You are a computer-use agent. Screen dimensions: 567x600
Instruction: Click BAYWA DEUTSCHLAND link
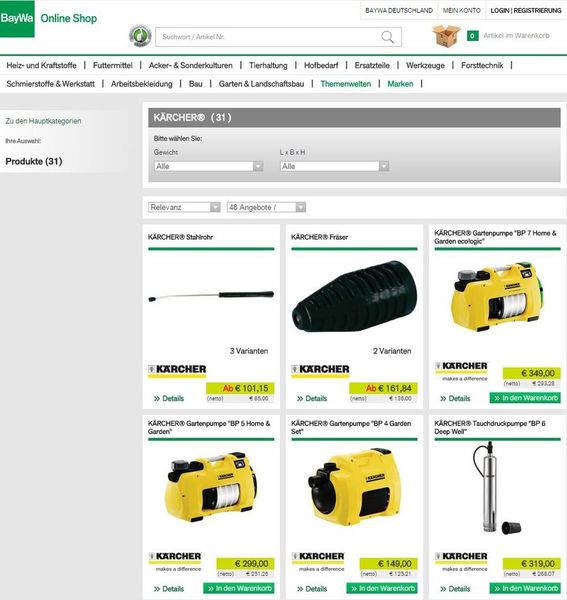tap(399, 11)
